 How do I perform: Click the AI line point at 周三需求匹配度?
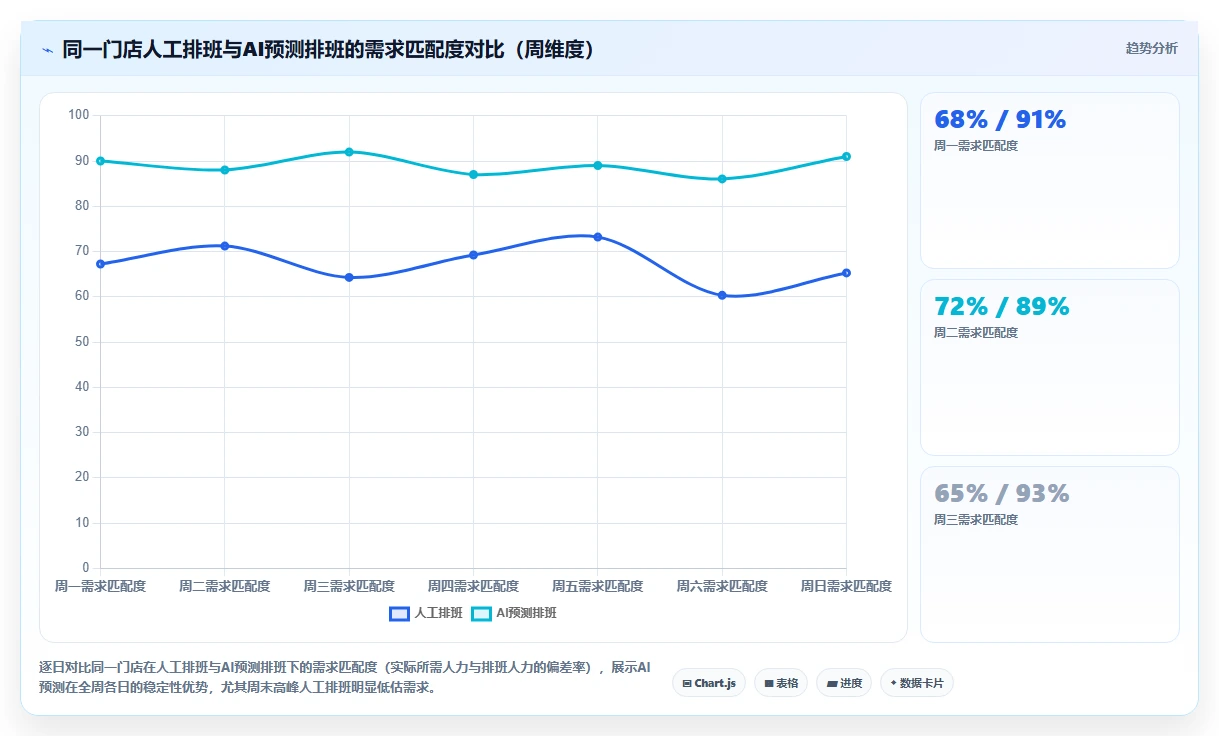[349, 152]
